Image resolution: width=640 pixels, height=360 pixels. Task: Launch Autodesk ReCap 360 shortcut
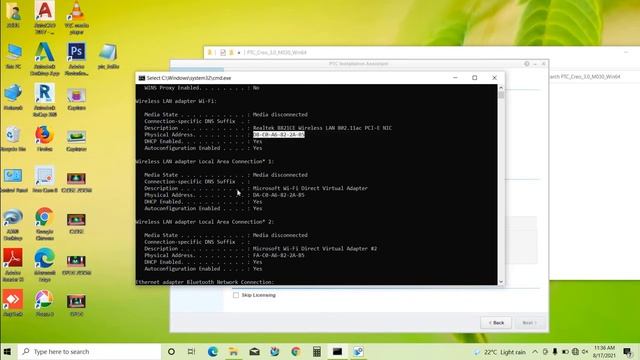click(x=45, y=100)
